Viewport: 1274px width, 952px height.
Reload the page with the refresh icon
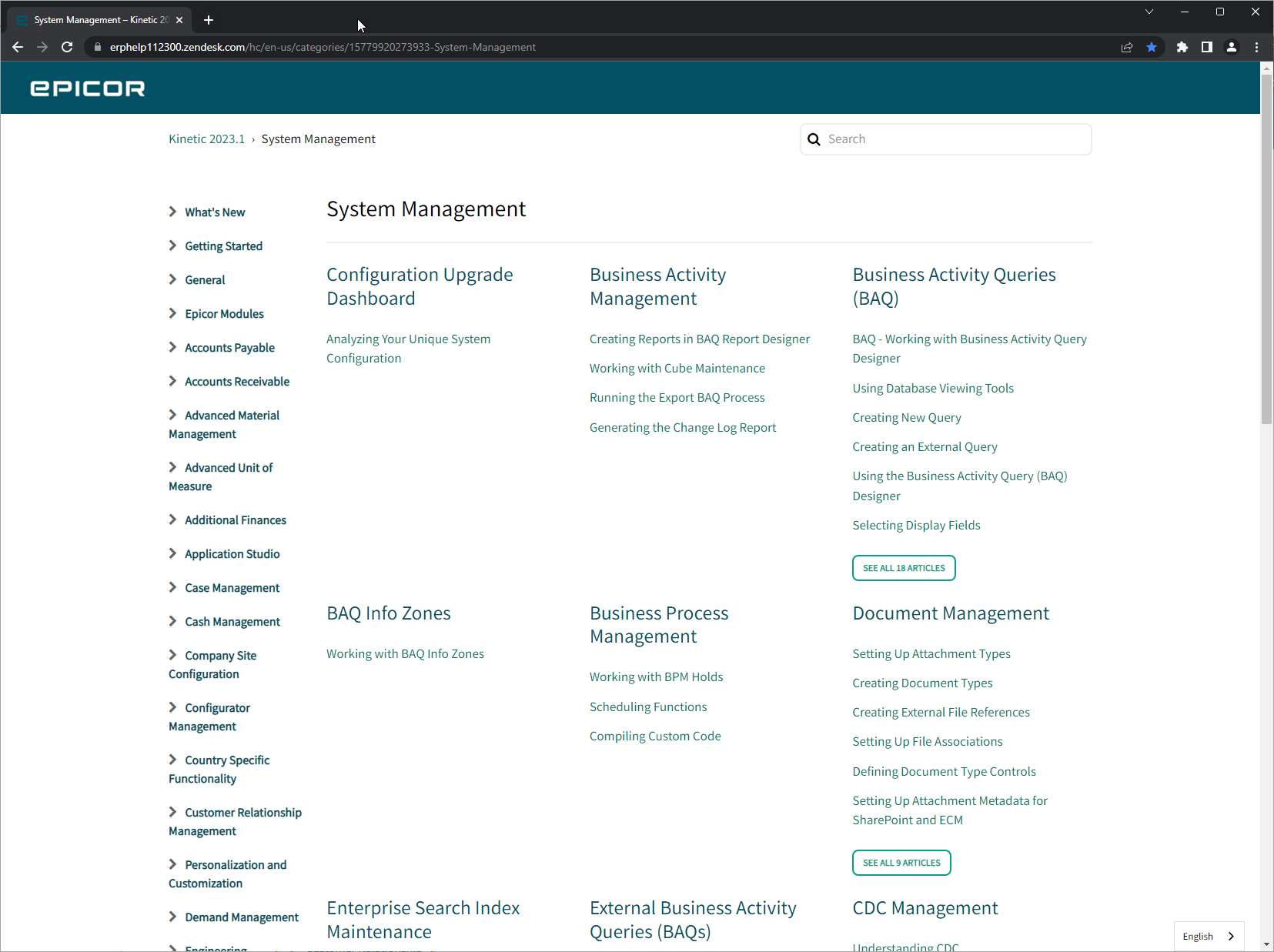67,47
